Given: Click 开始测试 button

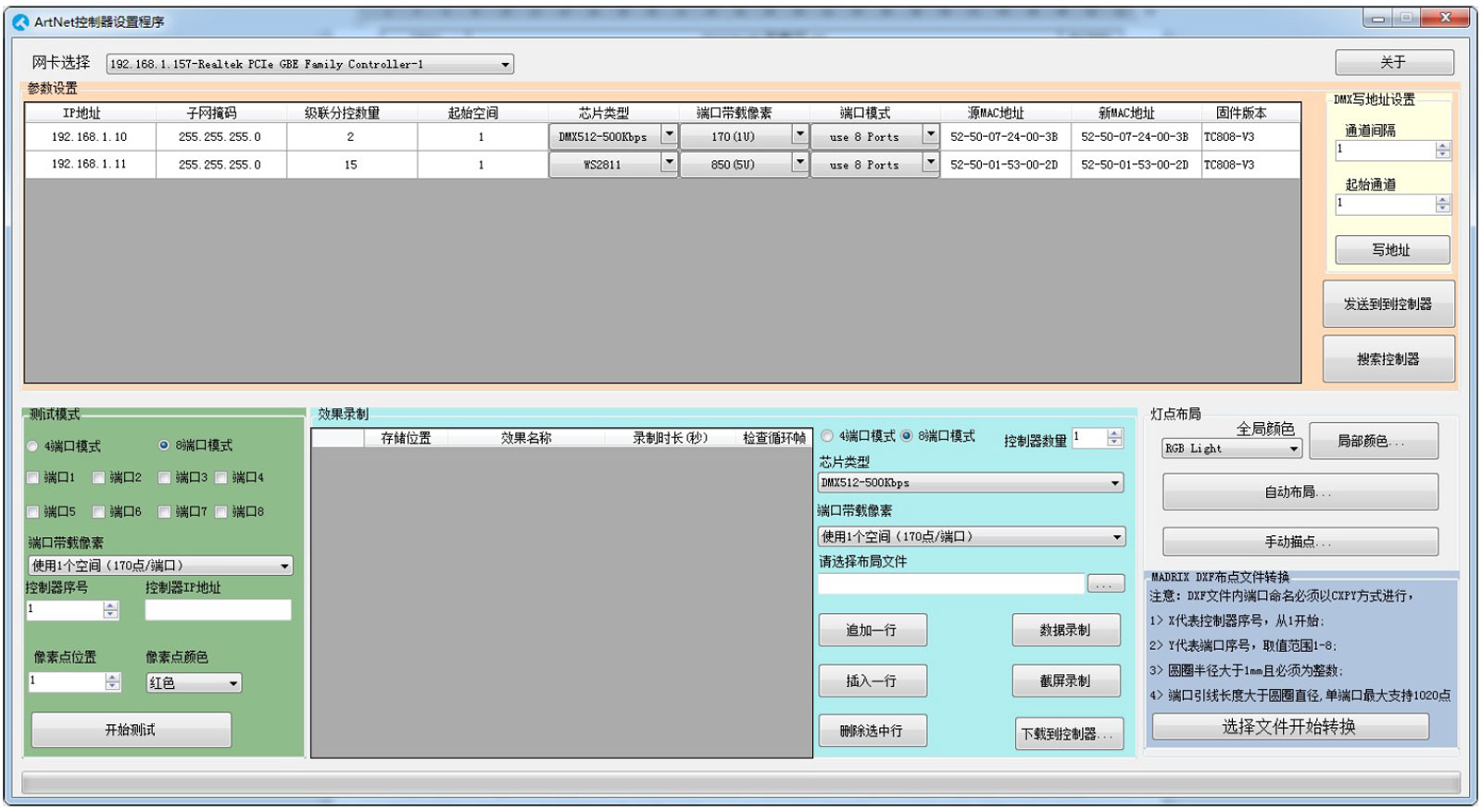Looking at the screenshot, I should click(131, 731).
